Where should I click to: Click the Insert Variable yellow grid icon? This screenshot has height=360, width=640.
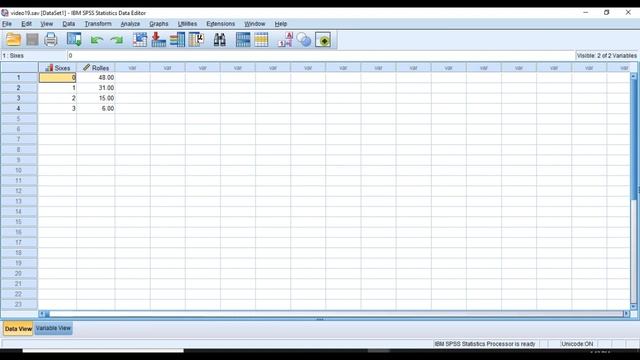pyautogui.click(x=261, y=40)
